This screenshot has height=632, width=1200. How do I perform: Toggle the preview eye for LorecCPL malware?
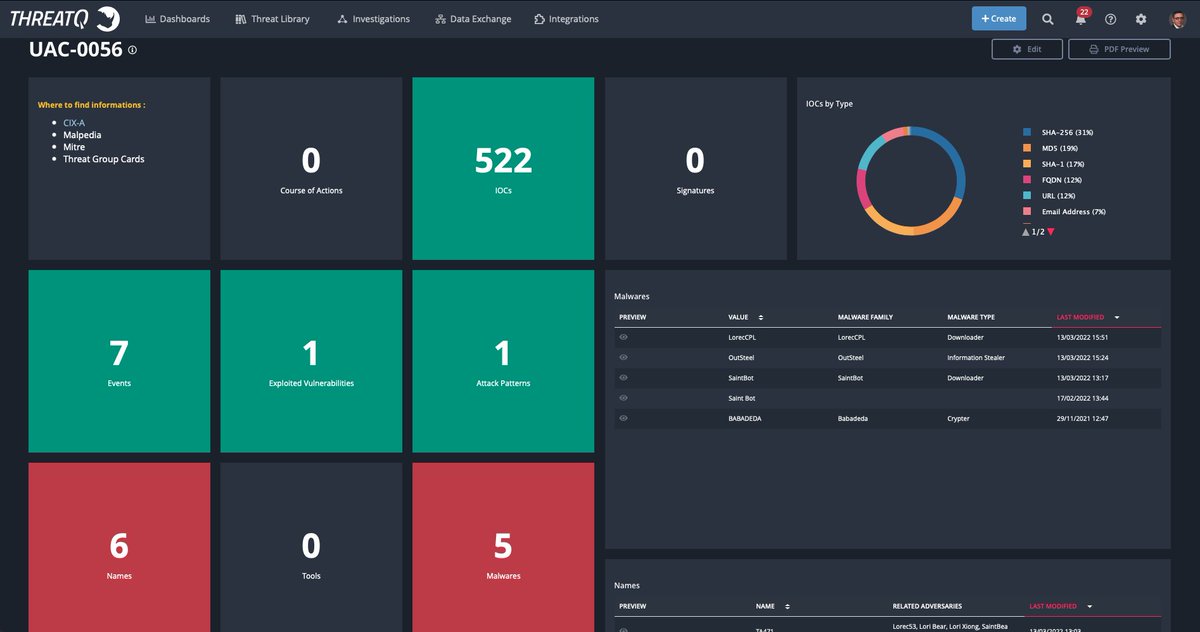click(622, 337)
